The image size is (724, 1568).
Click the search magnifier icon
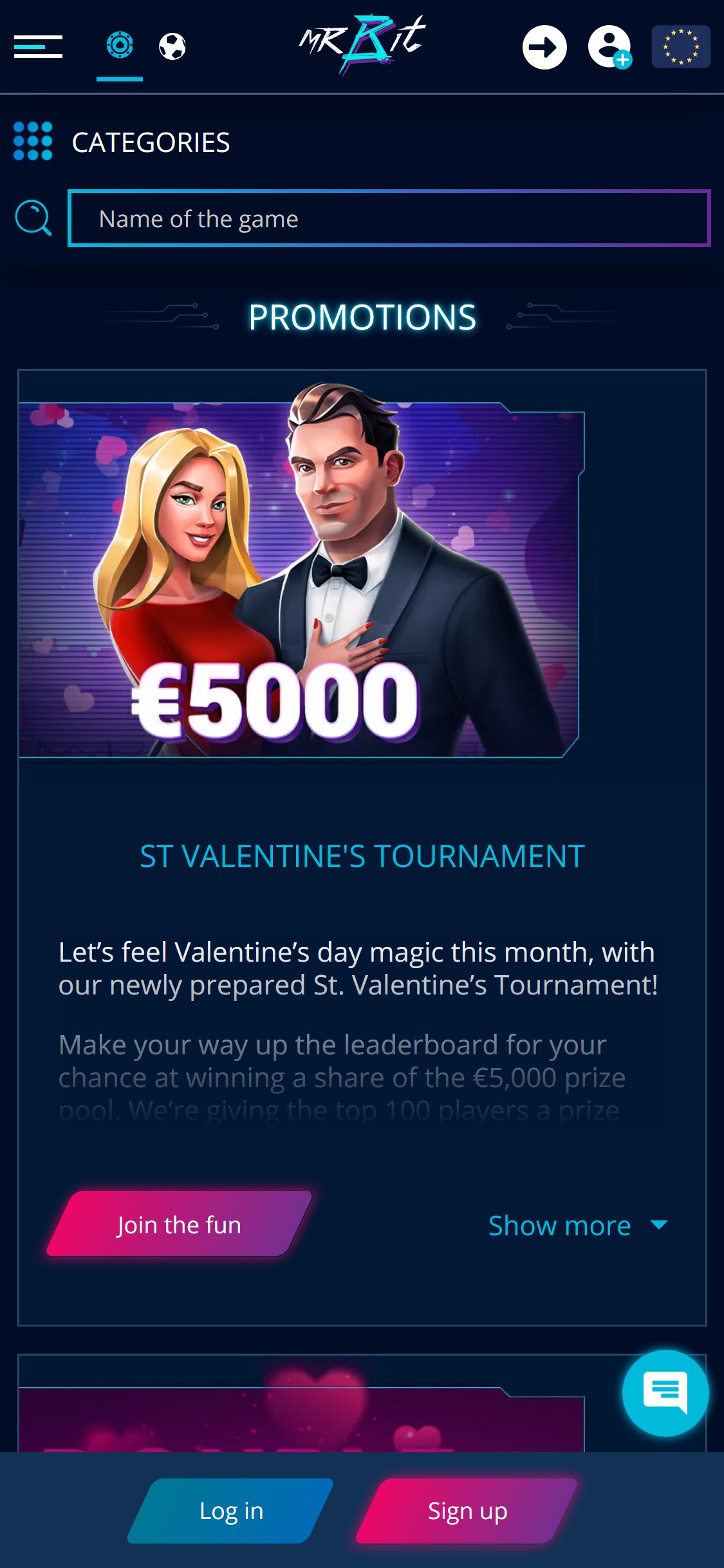[33, 218]
